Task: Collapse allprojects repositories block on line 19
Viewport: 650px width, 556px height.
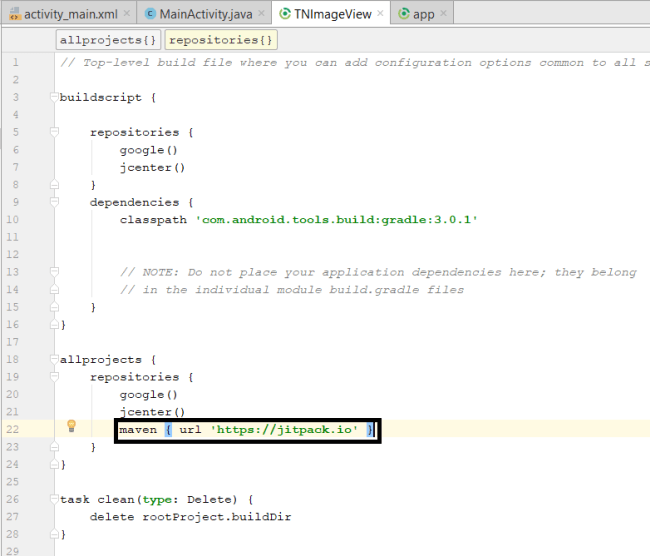Action: [x=54, y=376]
